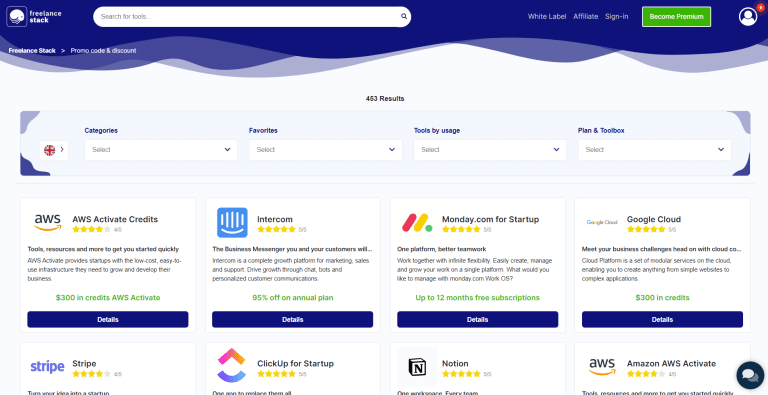Image resolution: width=768 pixels, height=395 pixels.
Task: Click the Notion logo
Action: pyautogui.click(x=417, y=367)
